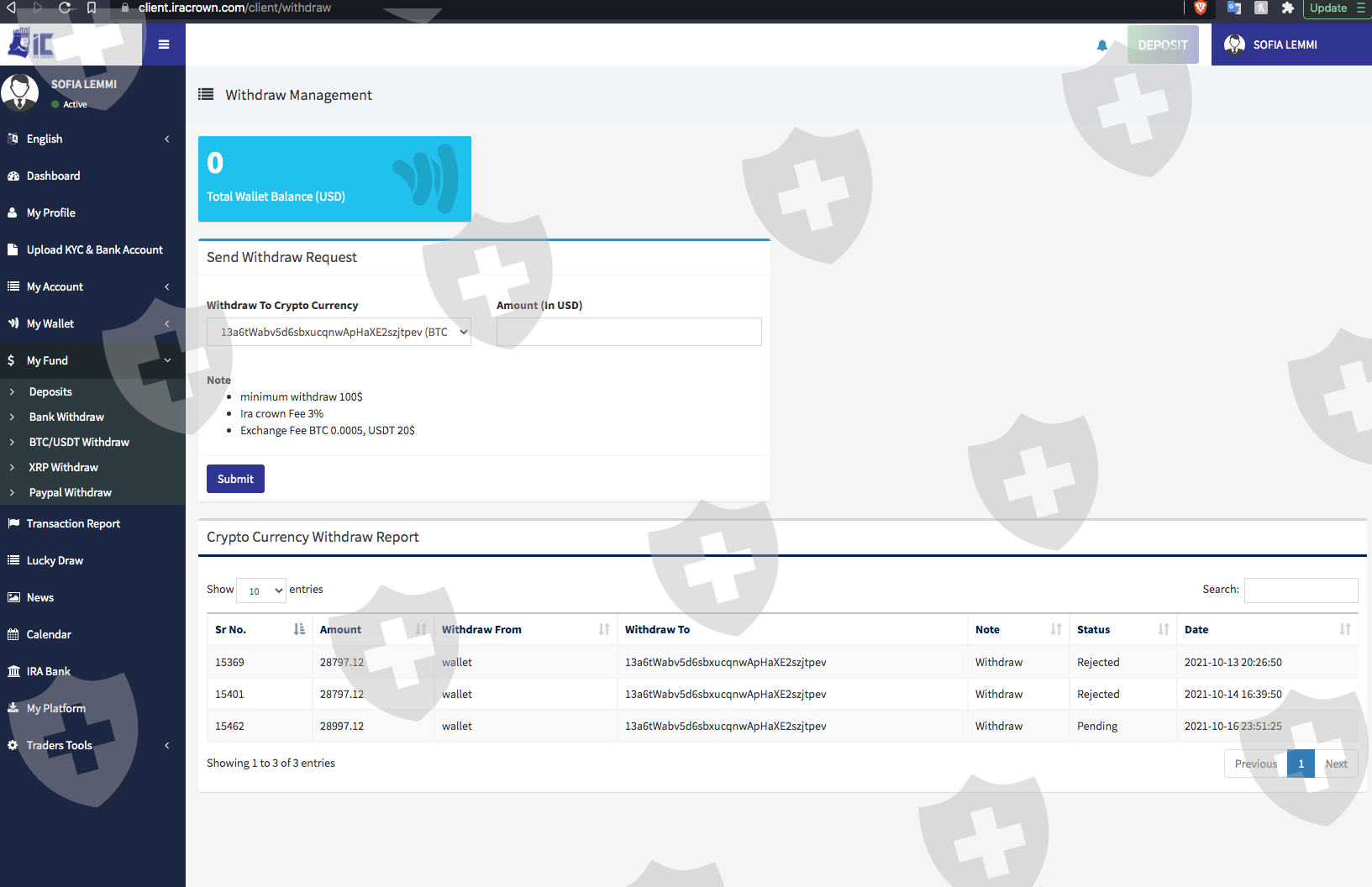
Task: Open the crypto wallet address dropdown
Action: pyautogui.click(x=339, y=332)
